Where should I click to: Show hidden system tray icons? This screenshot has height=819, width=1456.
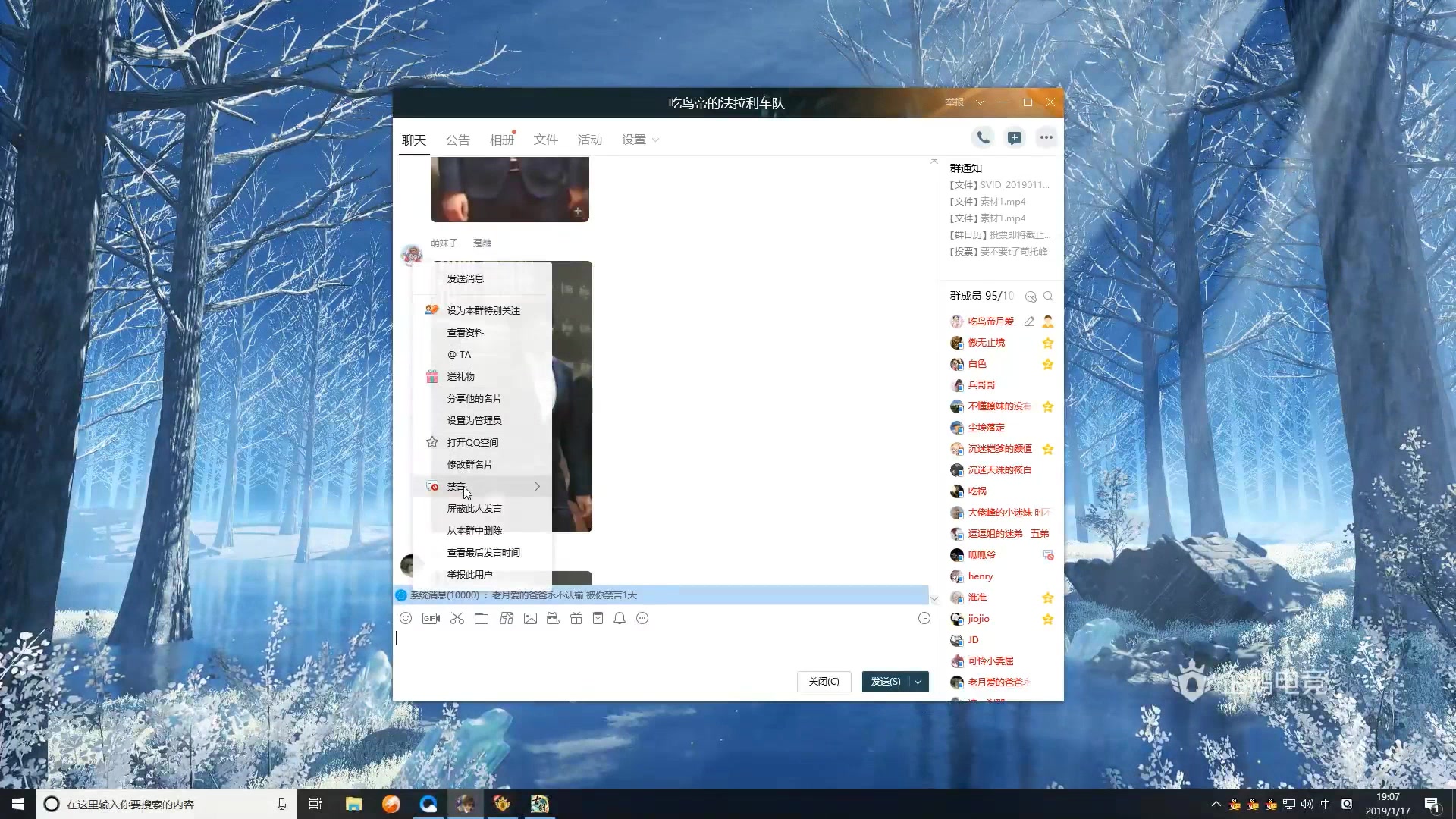point(1216,804)
